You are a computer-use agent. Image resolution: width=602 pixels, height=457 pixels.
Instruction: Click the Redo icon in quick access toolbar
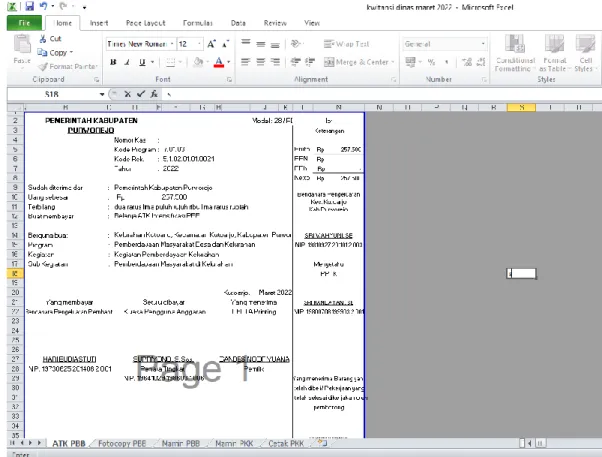(x=63, y=6)
